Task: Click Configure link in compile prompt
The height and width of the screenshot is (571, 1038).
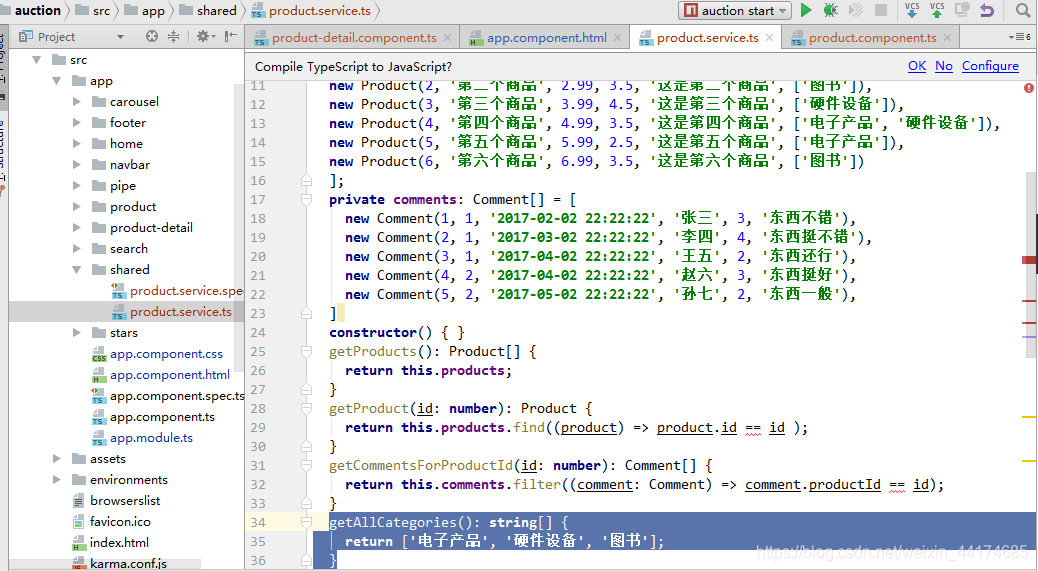Action: [x=990, y=66]
